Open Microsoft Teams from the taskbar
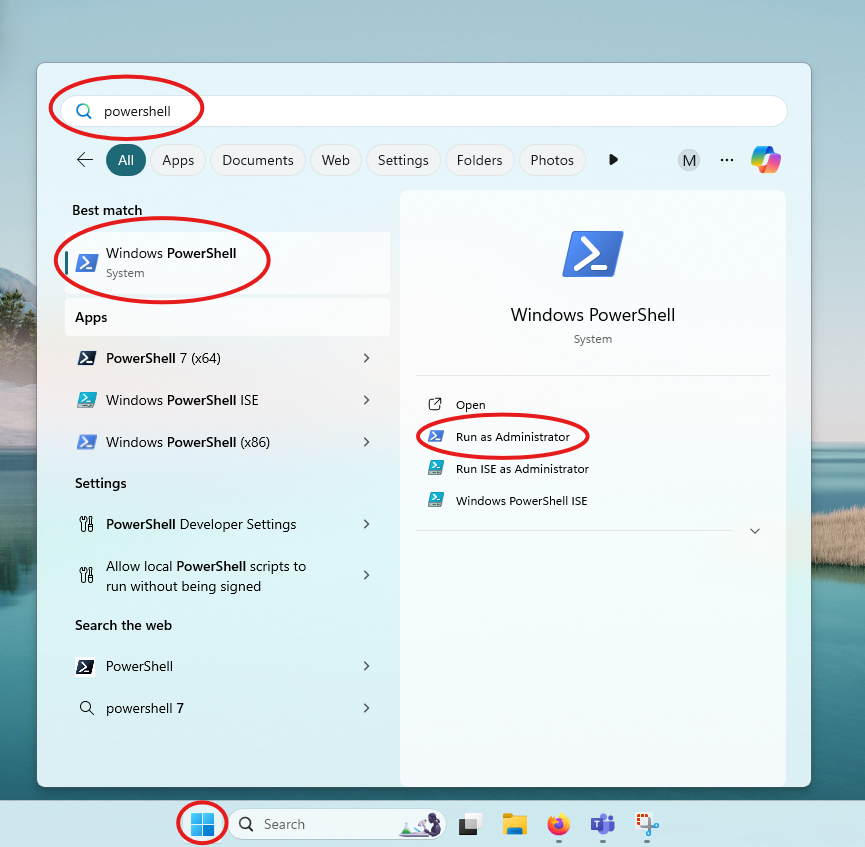This screenshot has width=865, height=847. click(x=602, y=824)
